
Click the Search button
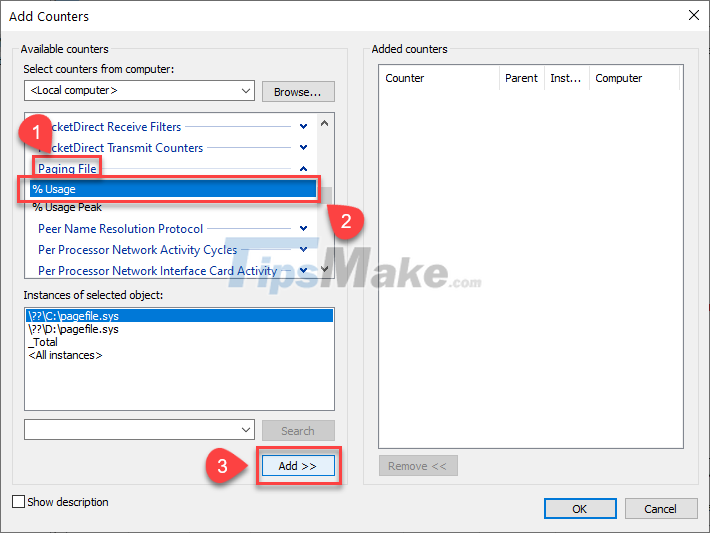point(298,431)
